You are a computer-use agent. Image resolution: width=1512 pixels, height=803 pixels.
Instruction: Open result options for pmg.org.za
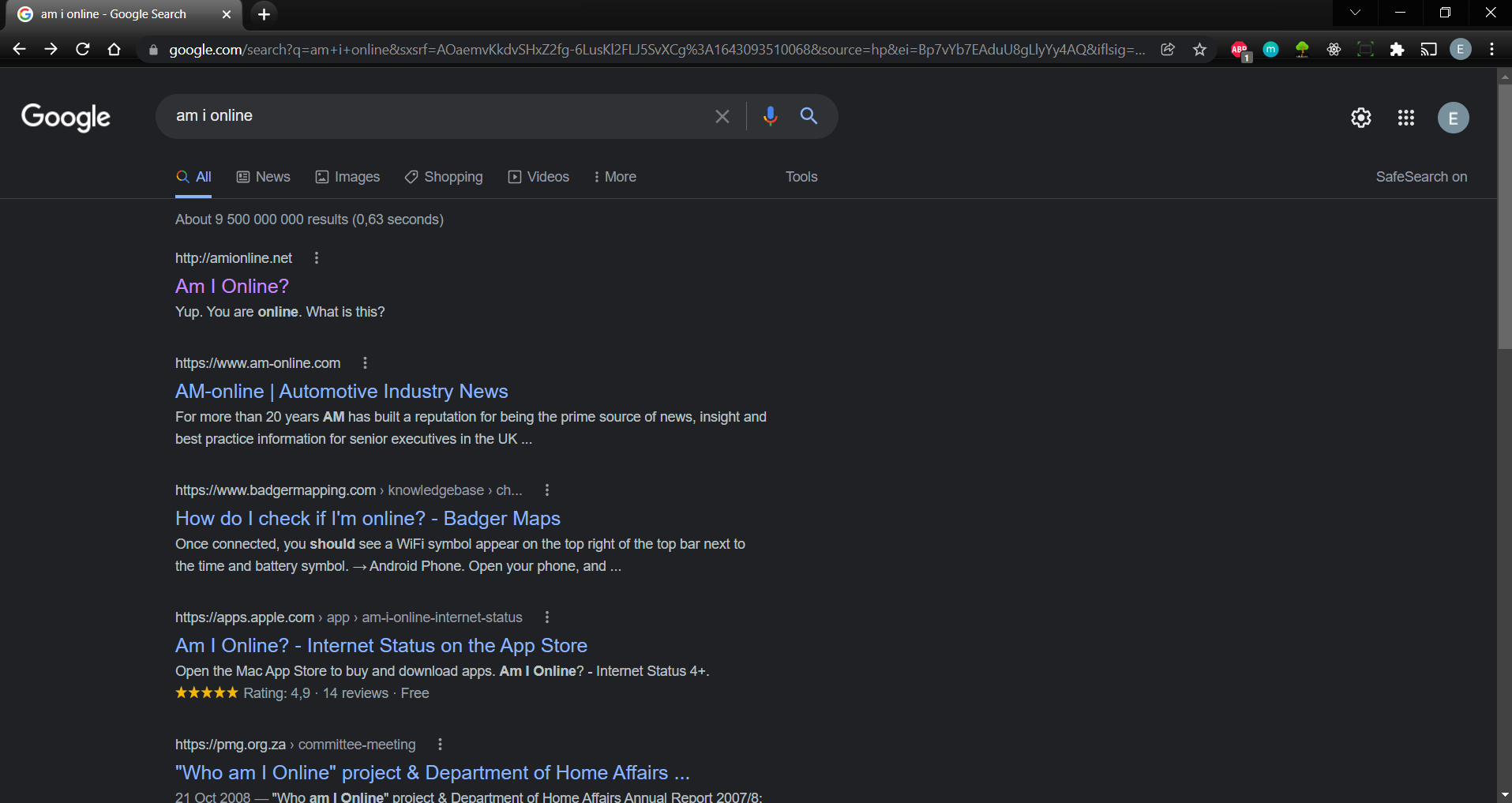(440, 745)
